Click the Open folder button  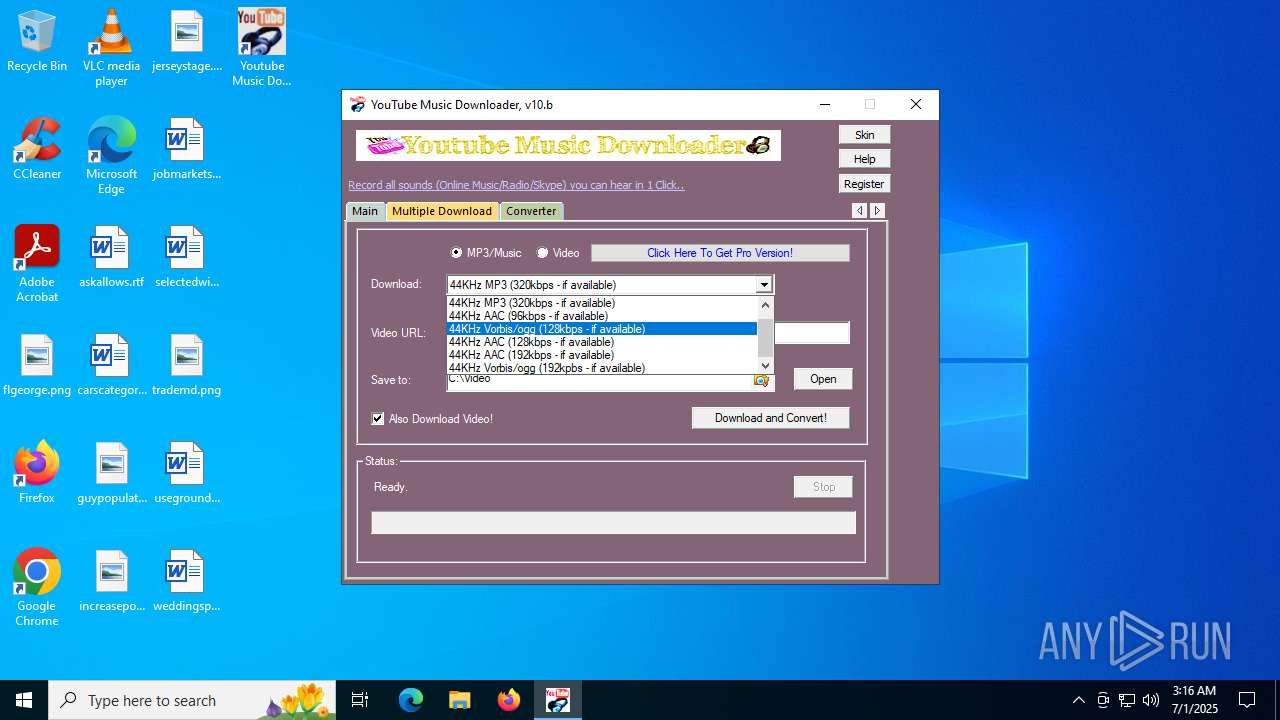coord(823,379)
